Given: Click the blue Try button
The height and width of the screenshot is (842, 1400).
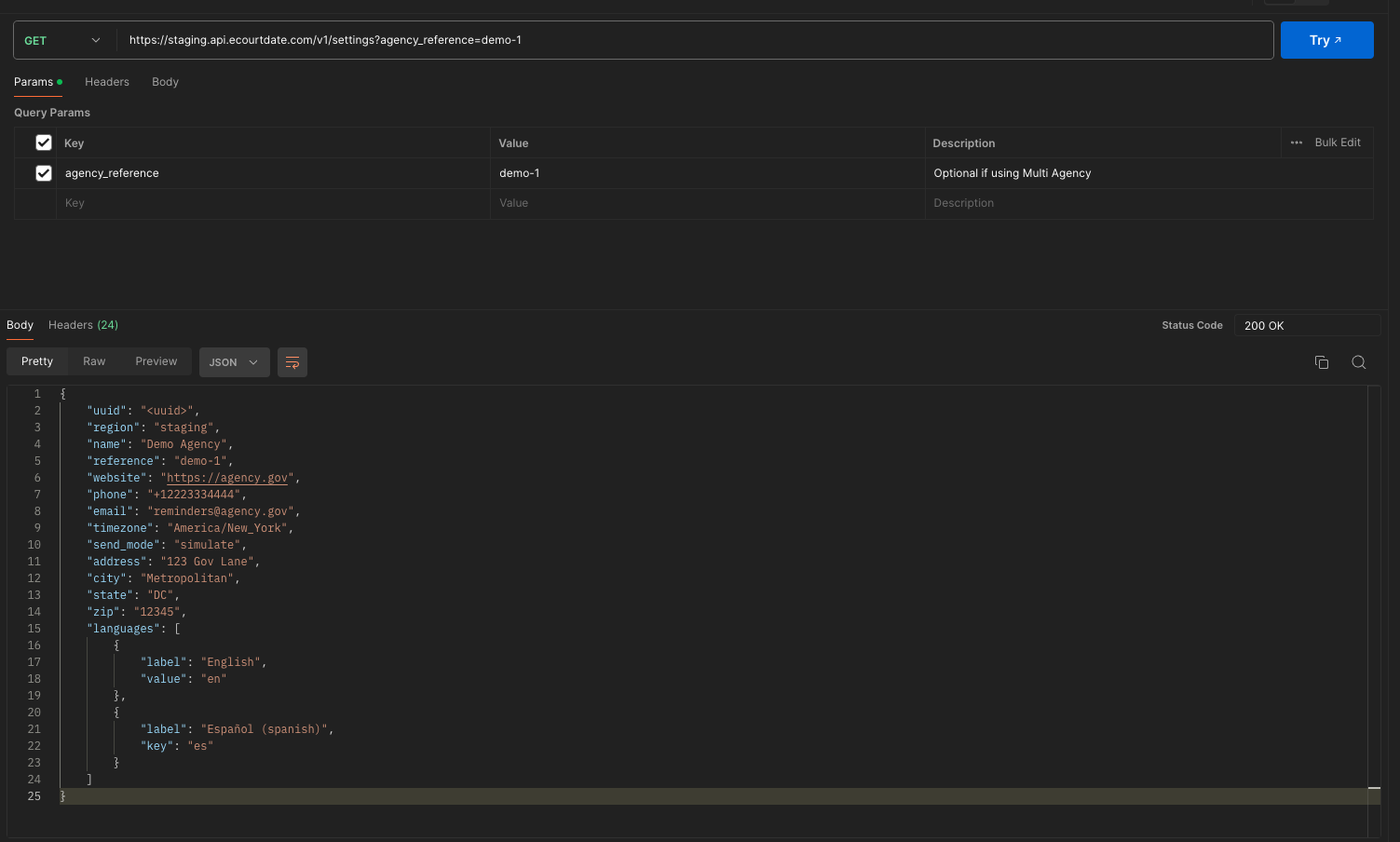Looking at the screenshot, I should 1326,40.
